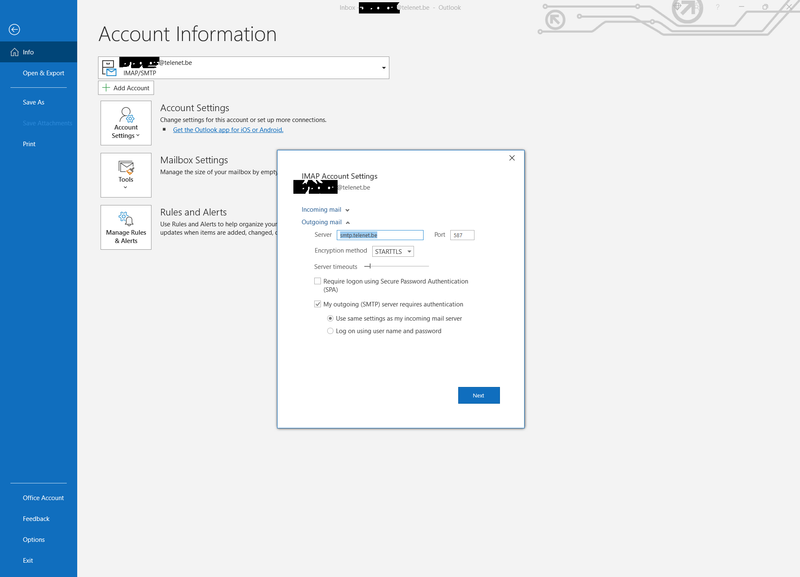This screenshot has width=800, height=577.
Task: Collapse the Outgoing mail section
Action: coord(325,222)
